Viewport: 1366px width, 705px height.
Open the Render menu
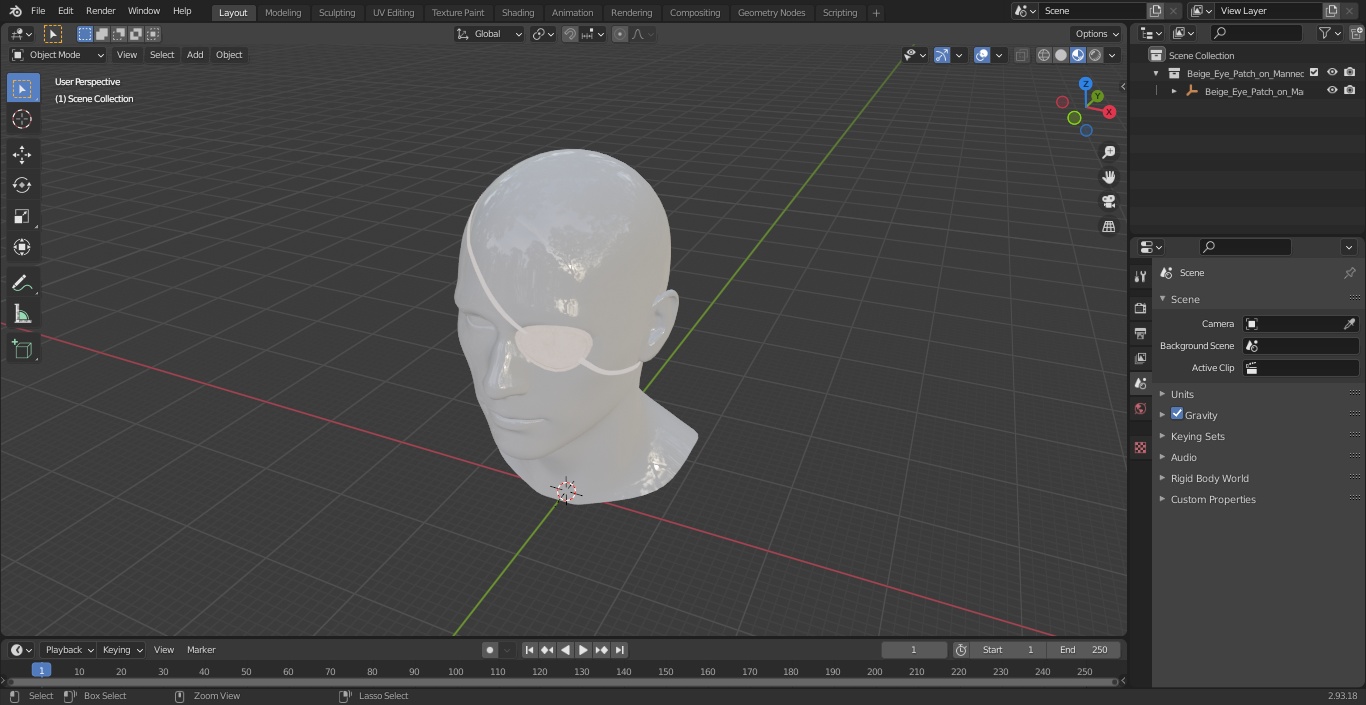pos(101,11)
